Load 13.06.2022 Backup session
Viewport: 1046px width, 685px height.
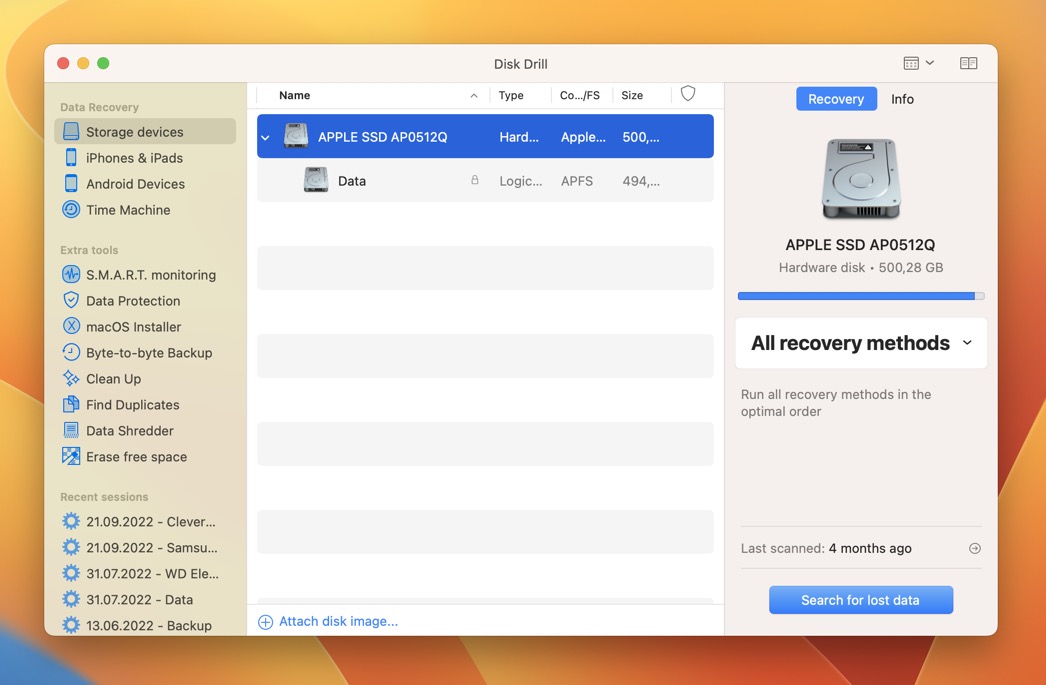click(148, 626)
